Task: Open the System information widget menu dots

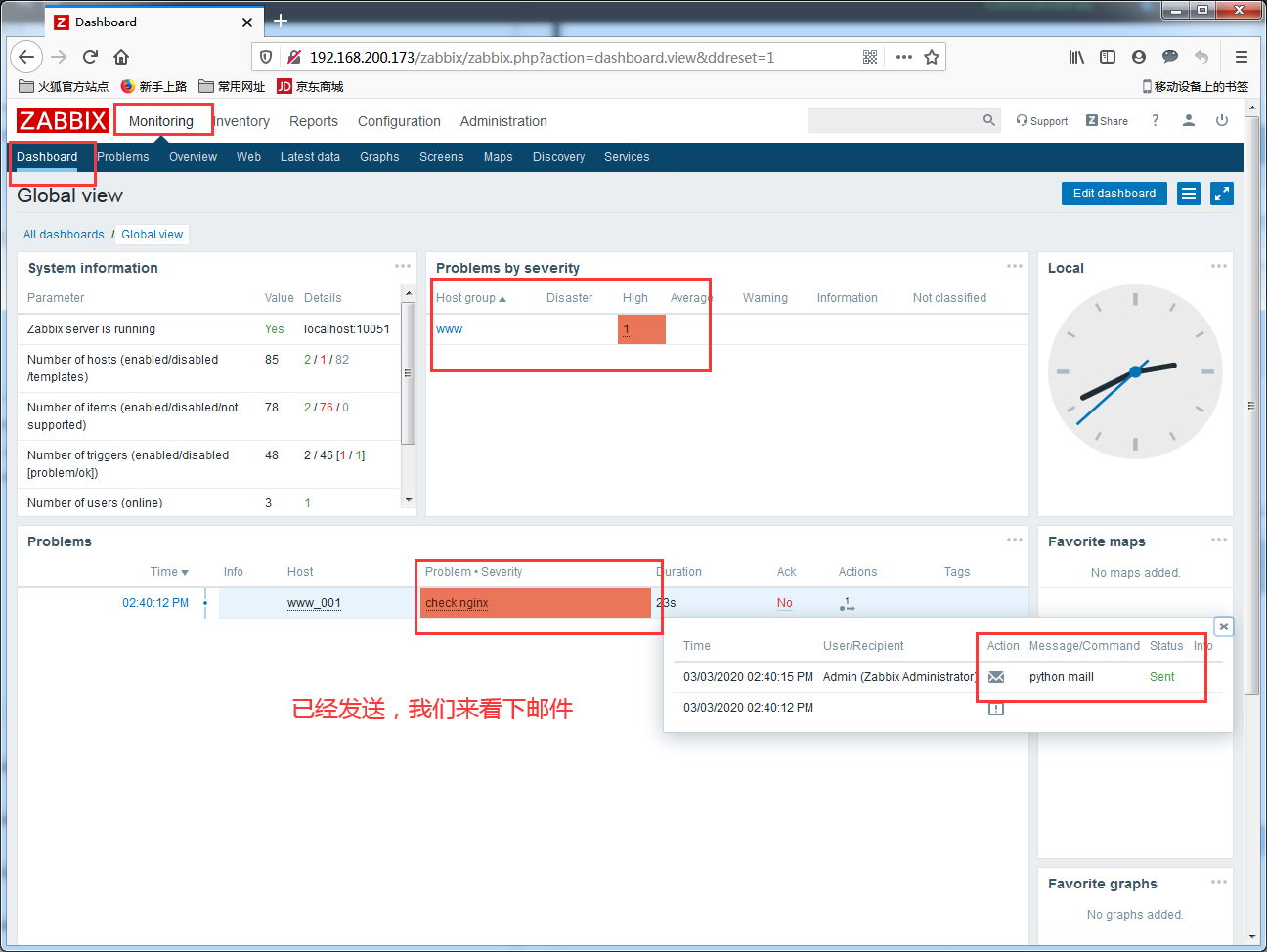Action: [403, 266]
